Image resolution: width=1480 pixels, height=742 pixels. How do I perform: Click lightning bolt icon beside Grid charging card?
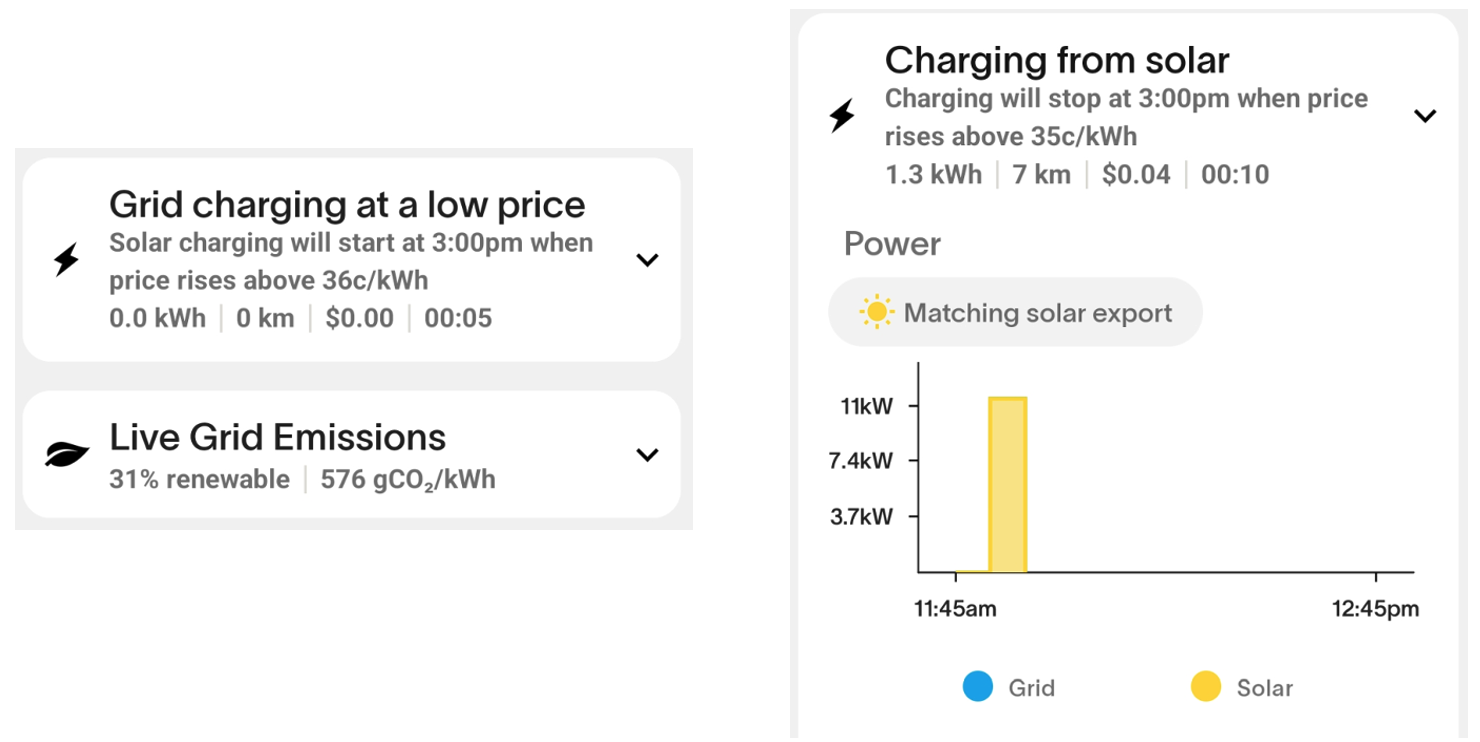pos(66,260)
